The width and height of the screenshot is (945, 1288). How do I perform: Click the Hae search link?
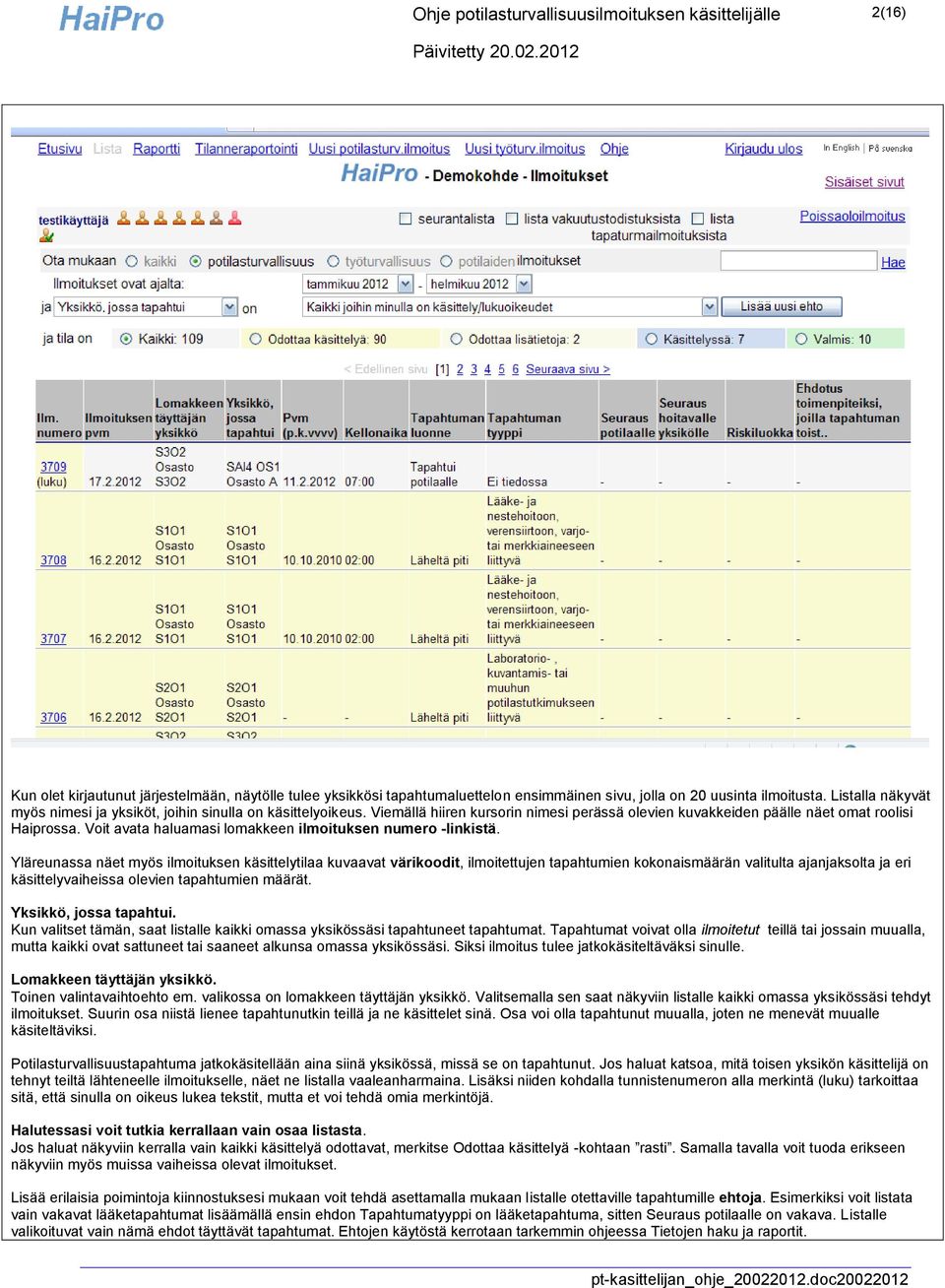(893, 262)
